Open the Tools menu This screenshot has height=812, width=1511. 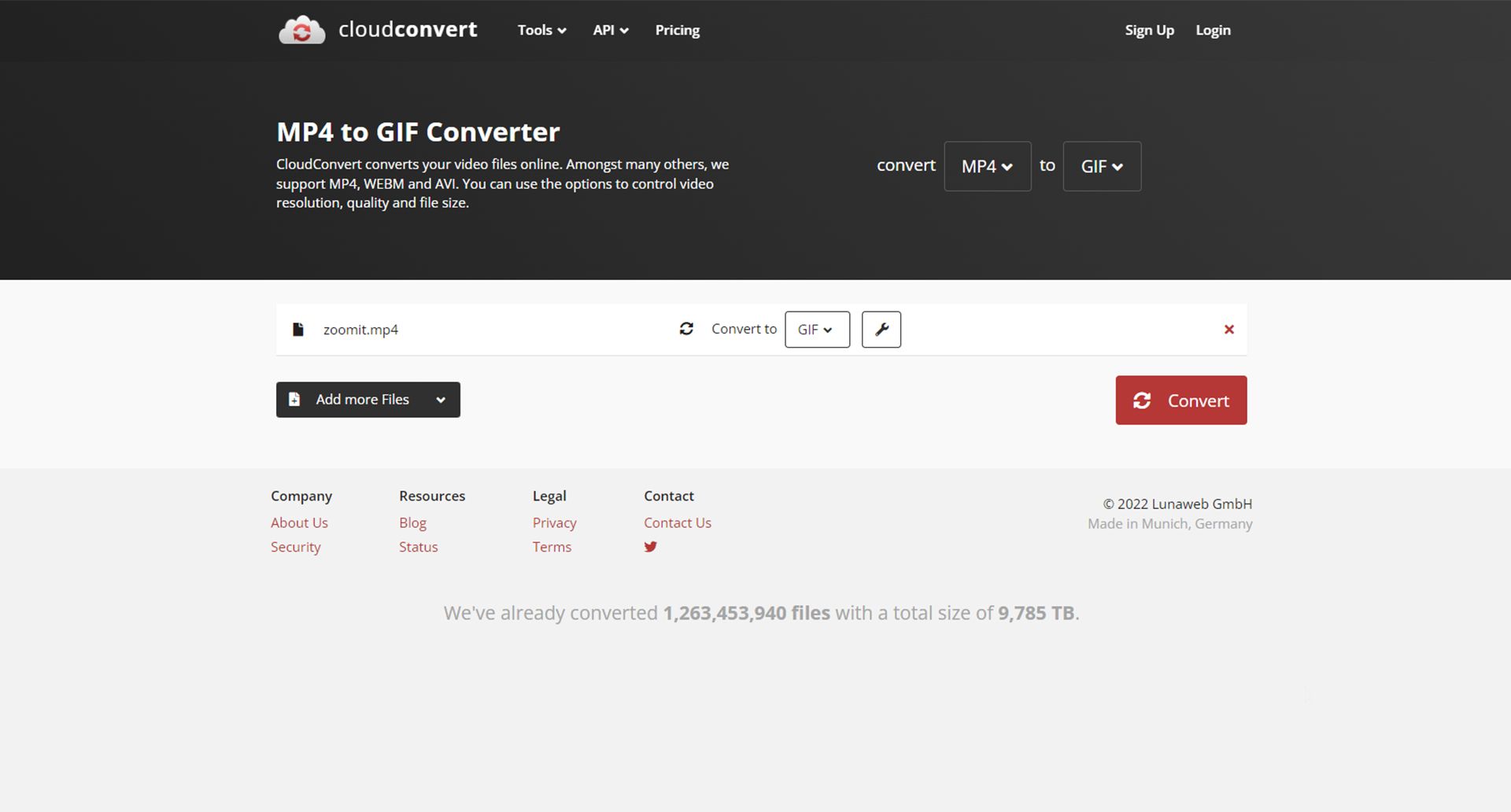pos(541,30)
